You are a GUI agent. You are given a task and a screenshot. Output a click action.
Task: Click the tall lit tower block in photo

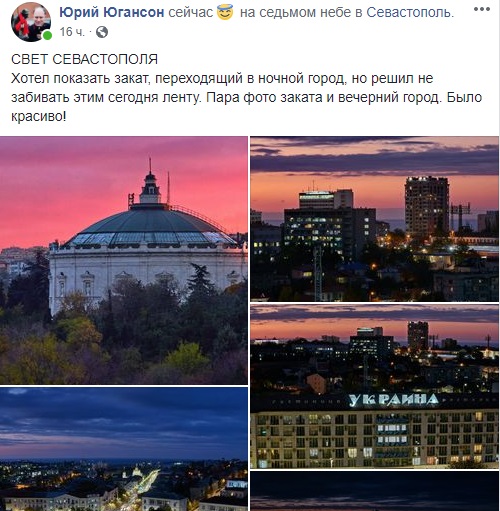point(427,206)
